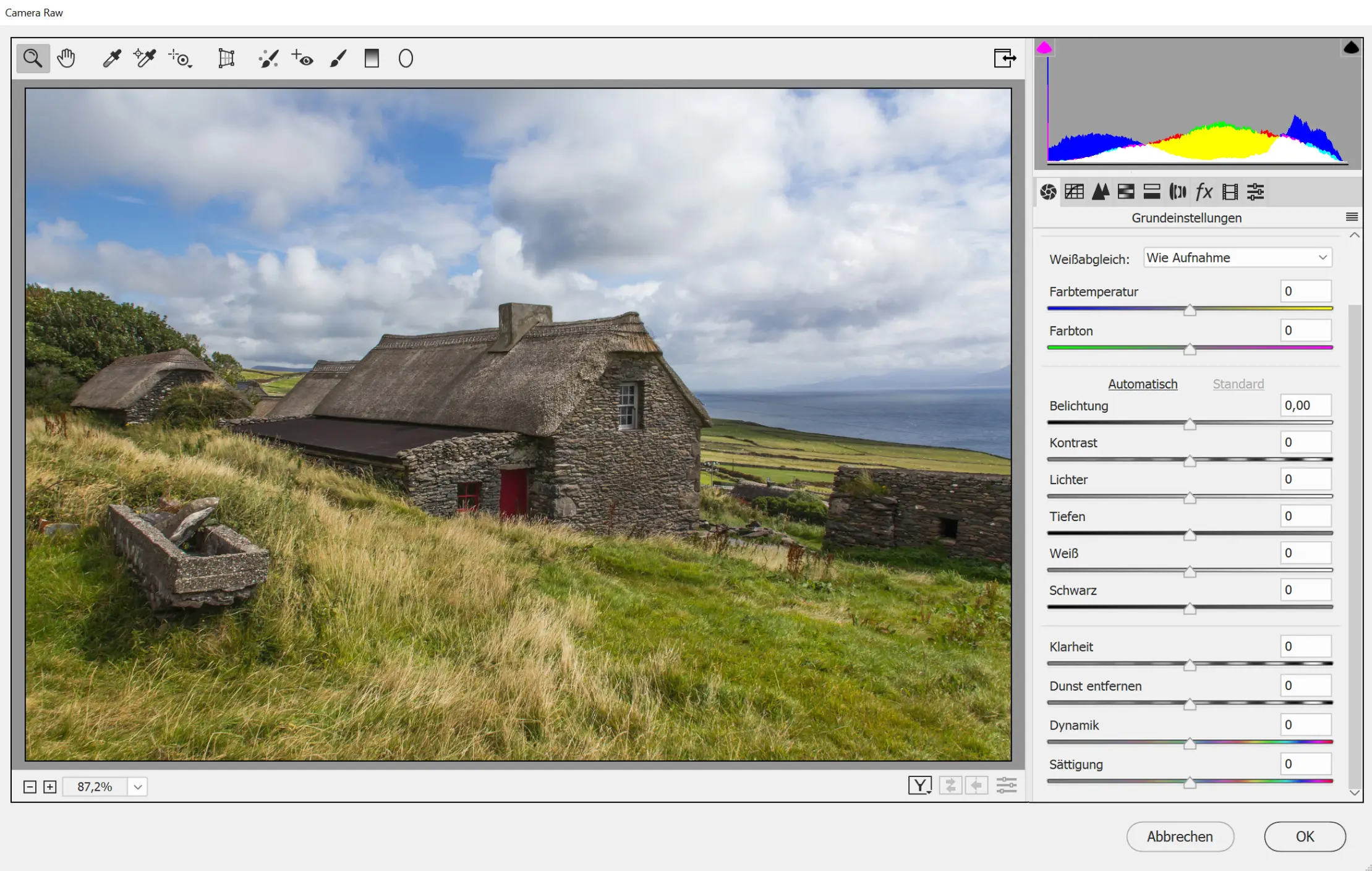The image size is (1372, 871).
Task: Click the Automatisch link
Action: pyautogui.click(x=1142, y=384)
